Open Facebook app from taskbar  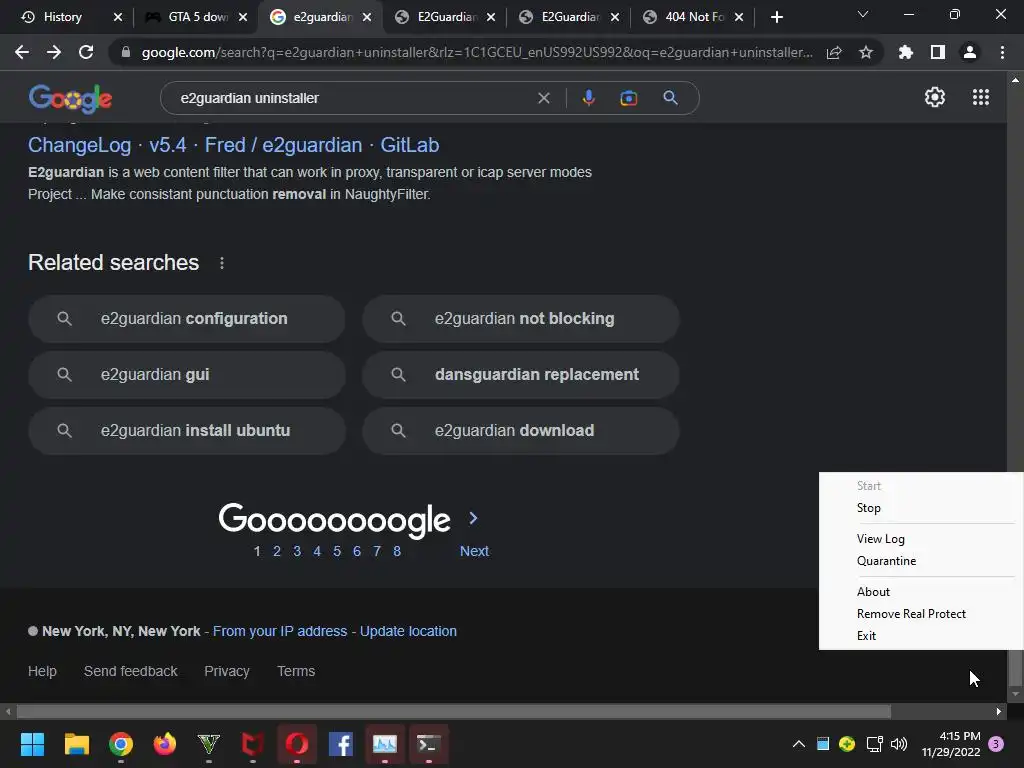(341, 744)
